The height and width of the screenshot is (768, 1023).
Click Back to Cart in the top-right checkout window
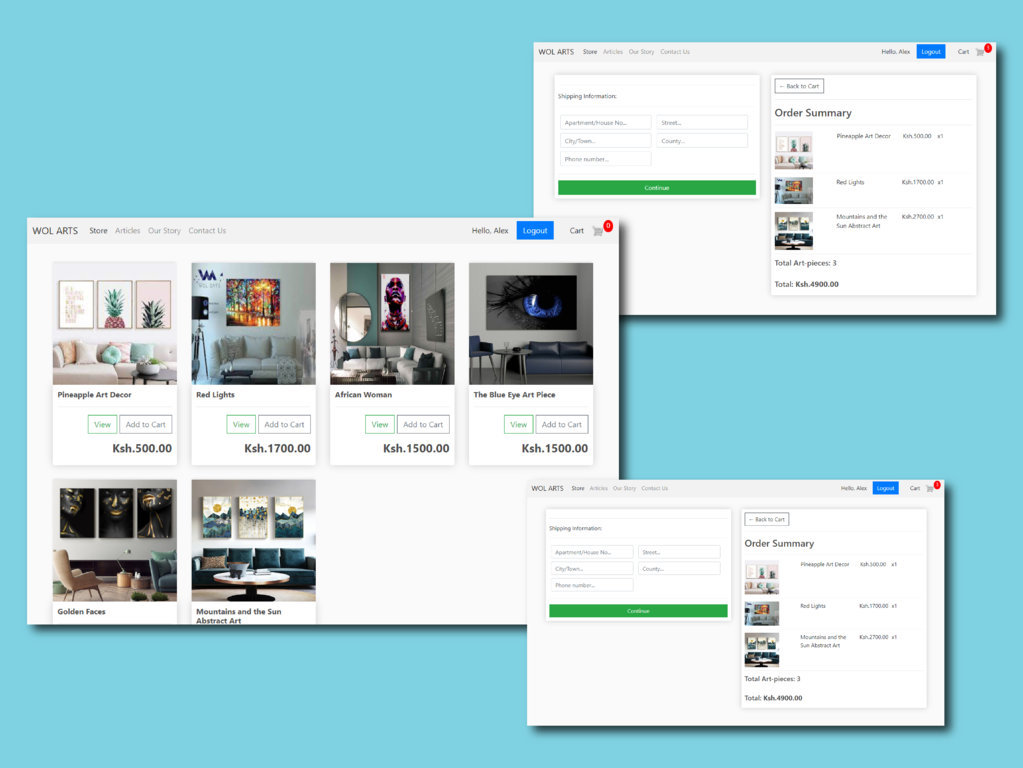(799, 86)
